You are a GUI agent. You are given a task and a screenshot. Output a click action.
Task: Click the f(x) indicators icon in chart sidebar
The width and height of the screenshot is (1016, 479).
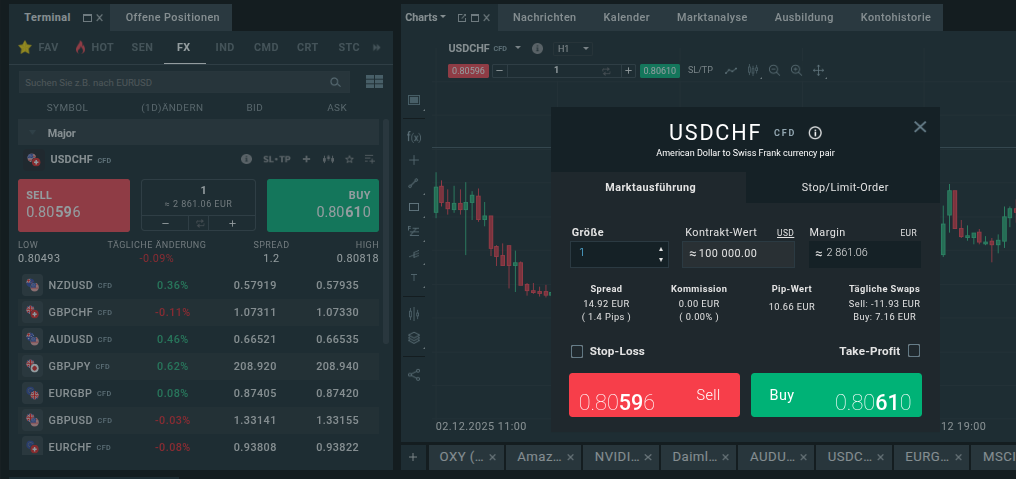tap(414, 136)
